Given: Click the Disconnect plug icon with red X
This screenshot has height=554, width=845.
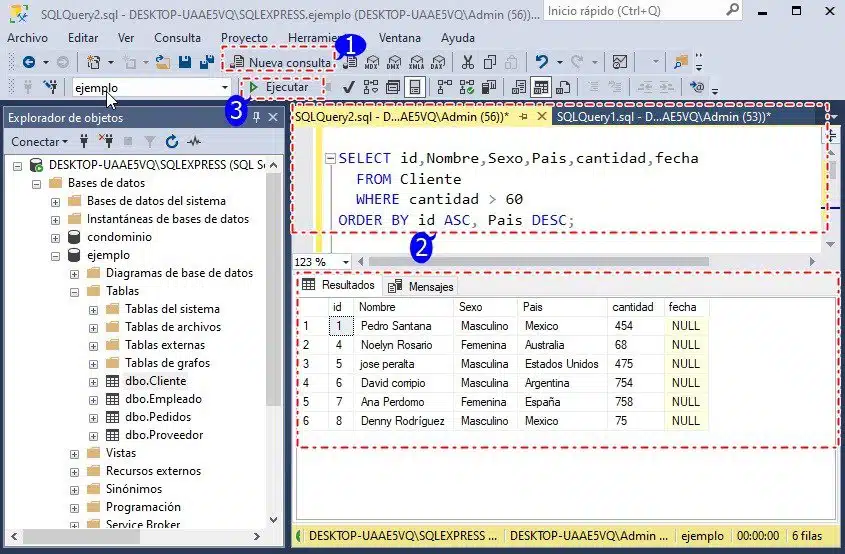Looking at the screenshot, I should tap(109, 142).
